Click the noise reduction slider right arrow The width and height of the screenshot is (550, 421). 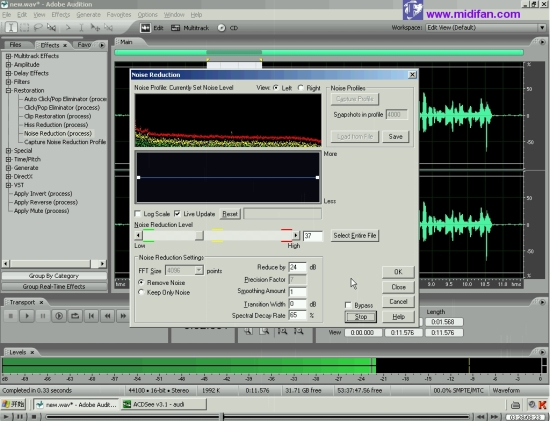pos(296,235)
